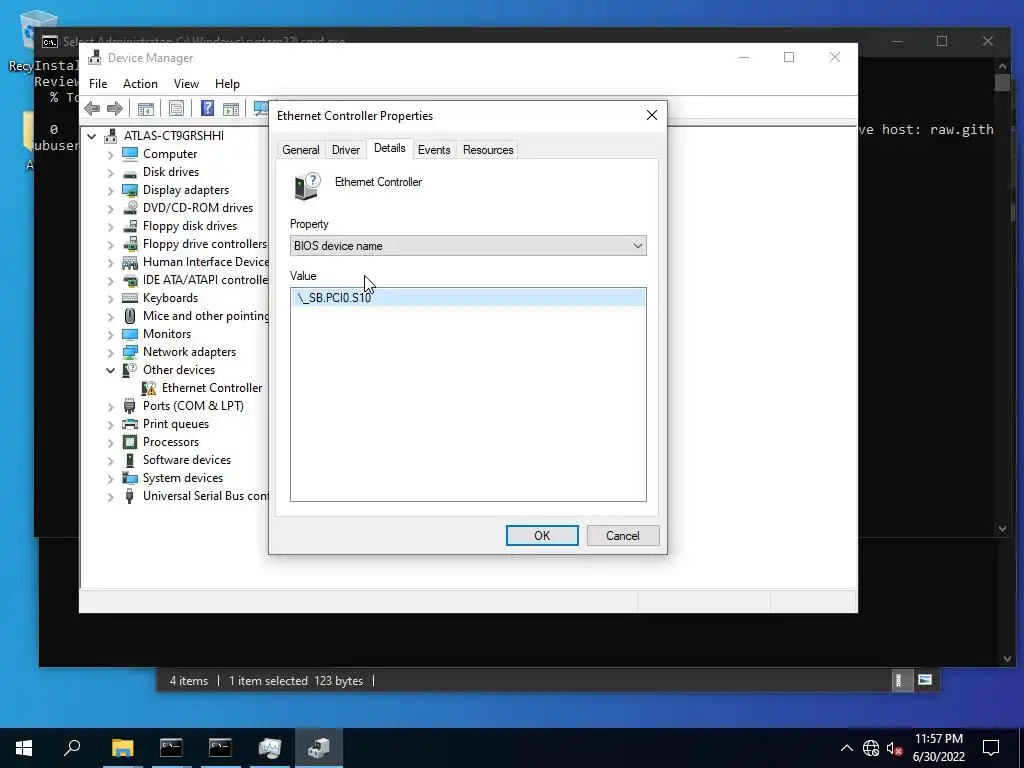Click the cmd window scroll-up arrow
Screen dimensions: 1024x768
point(1002,65)
